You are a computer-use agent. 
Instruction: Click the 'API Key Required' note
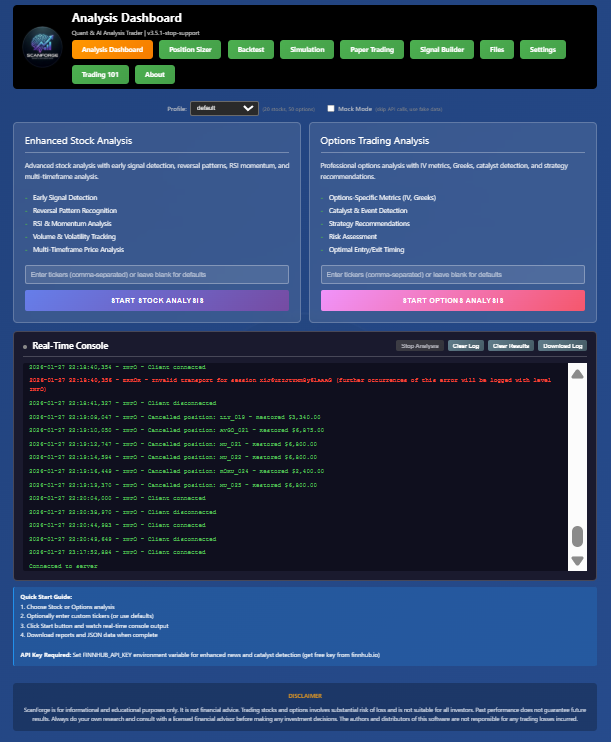pos(200,655)
